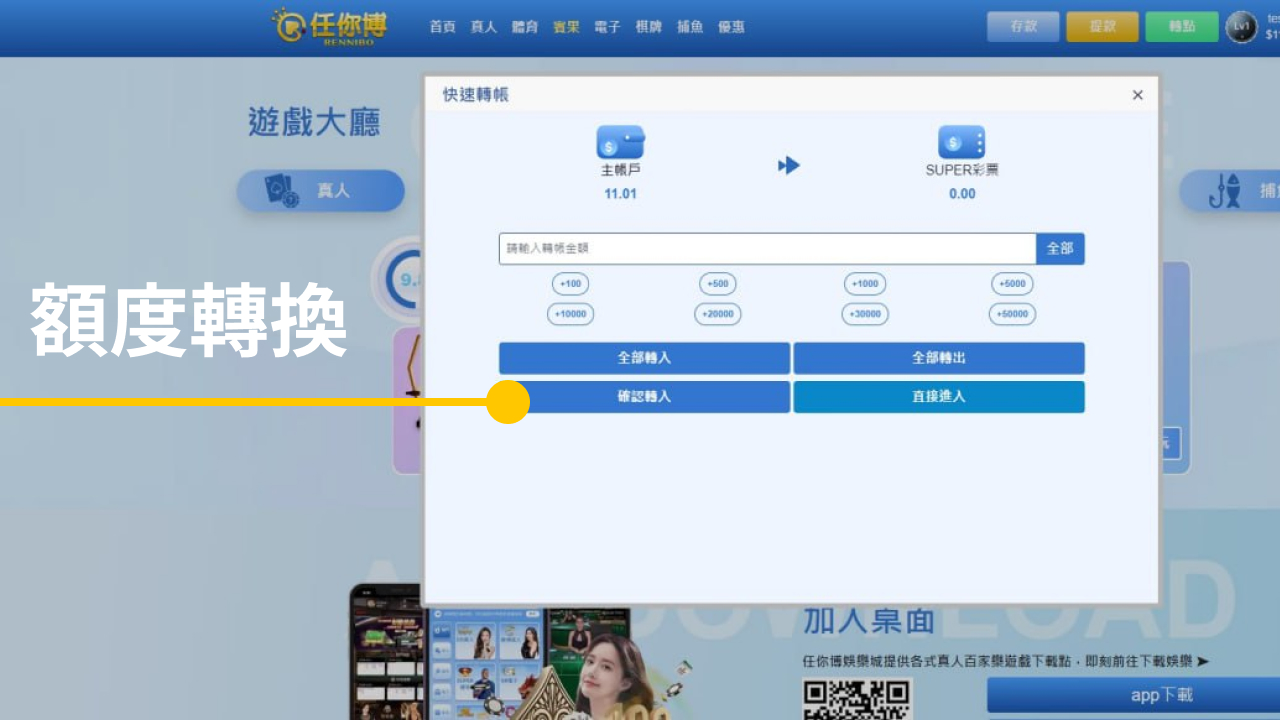This screenshot has height=720, width=1280.
Task: Open the 真人 game category with cards icon
Action: [x=320, y=190]
